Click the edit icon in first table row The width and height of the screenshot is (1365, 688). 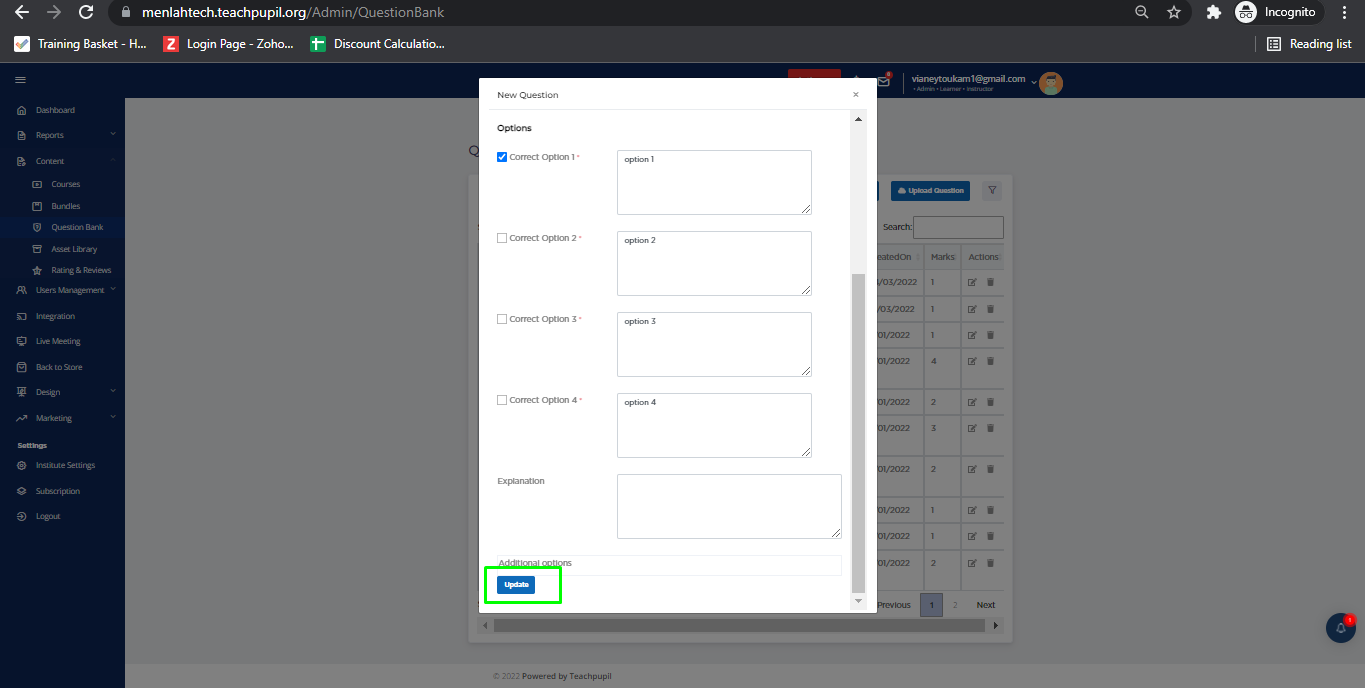pyautogui.click(x=972, y=283)
